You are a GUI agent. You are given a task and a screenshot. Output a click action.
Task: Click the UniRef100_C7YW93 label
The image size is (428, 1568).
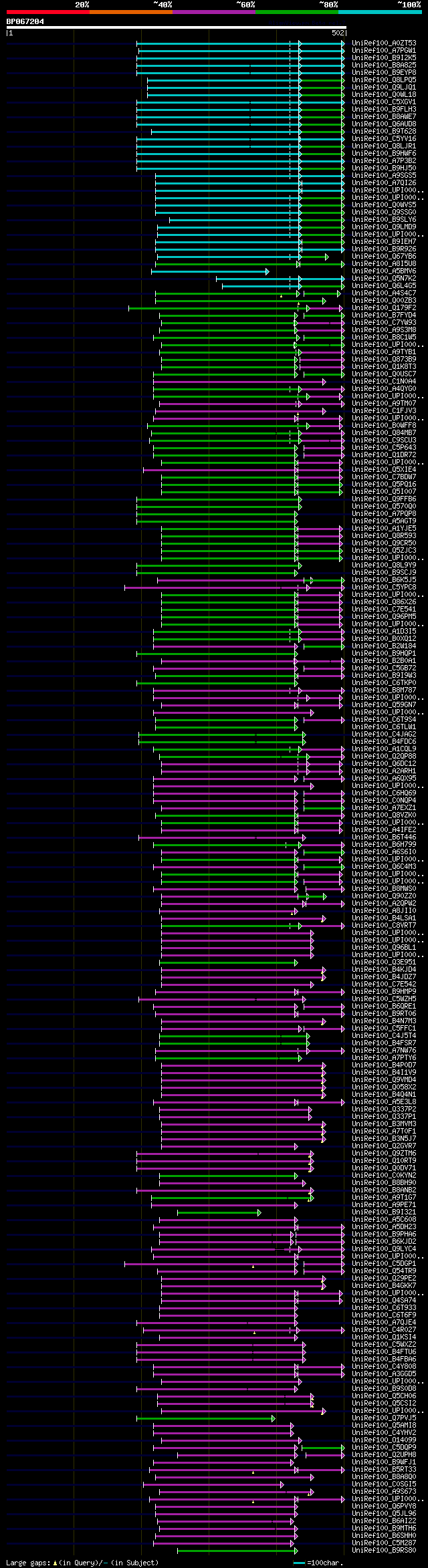click(x=384, y=322)
